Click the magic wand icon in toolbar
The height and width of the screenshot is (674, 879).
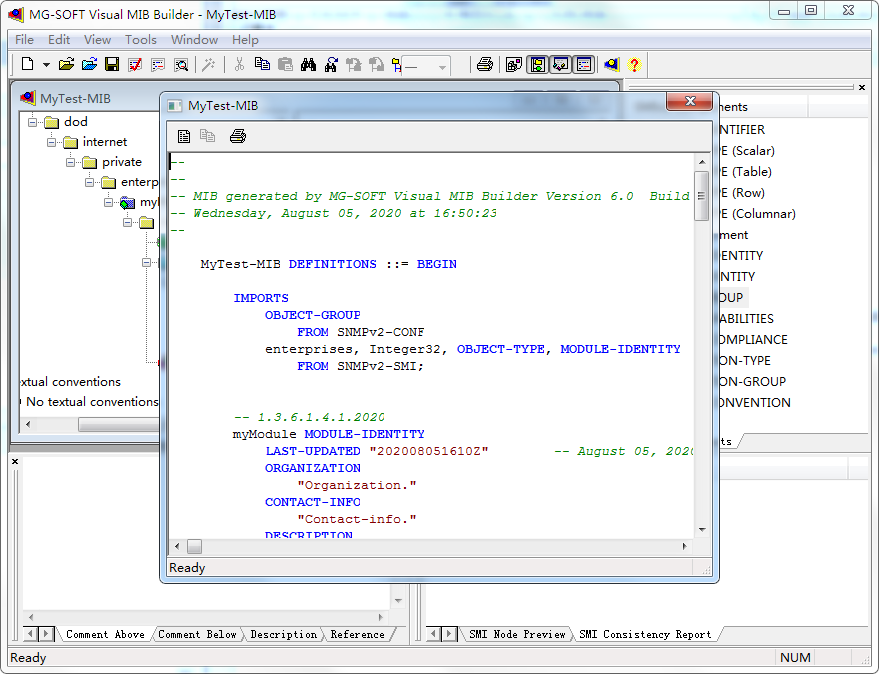(x=208, y=65)
